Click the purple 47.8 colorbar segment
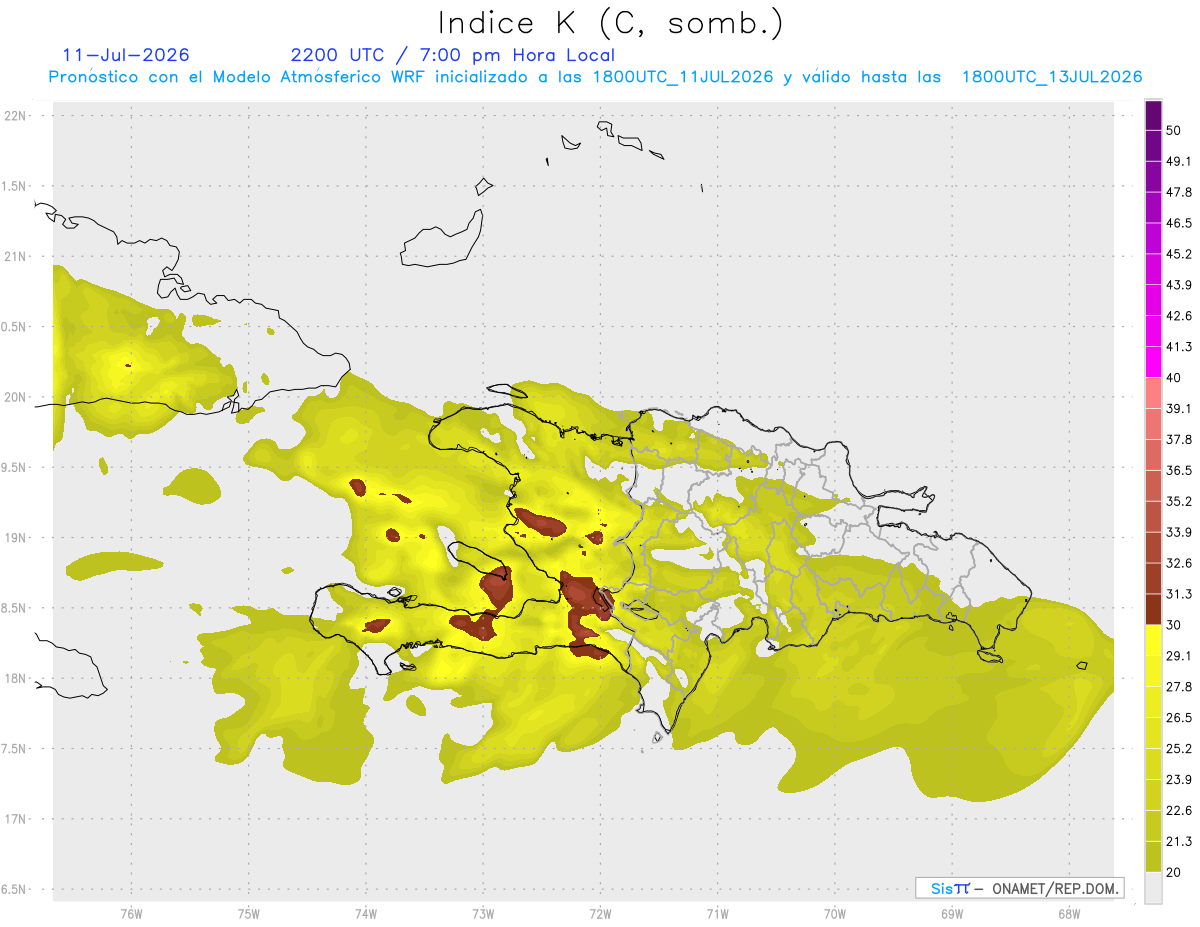 (x=1153, y=177)
